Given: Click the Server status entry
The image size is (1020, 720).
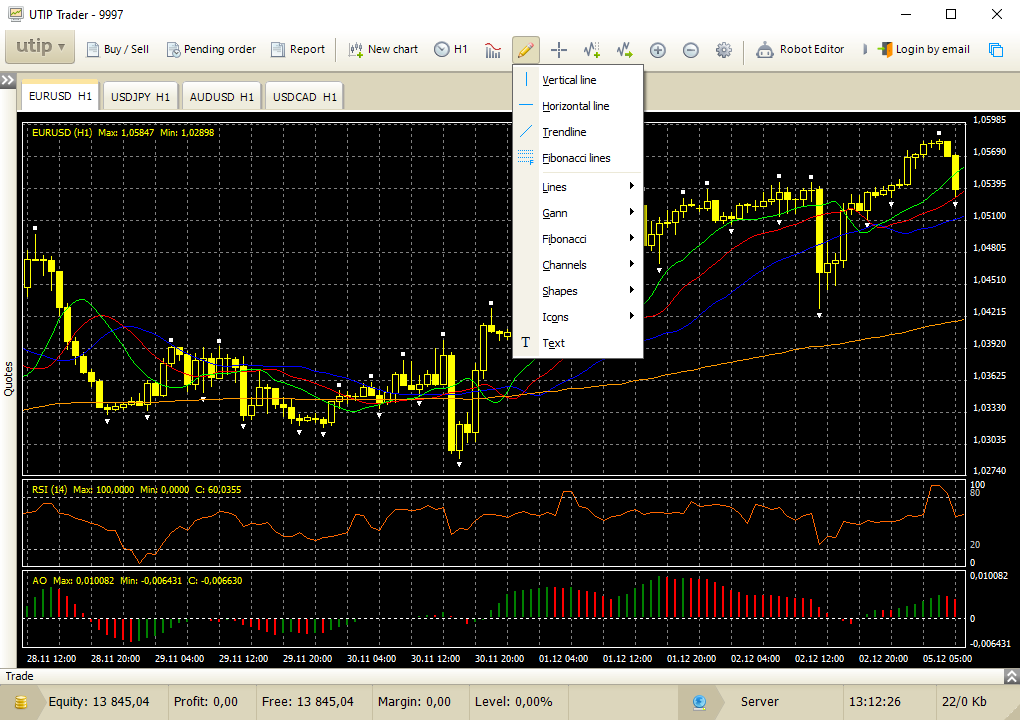Looking at the screenshot, I should pos(759,702).
